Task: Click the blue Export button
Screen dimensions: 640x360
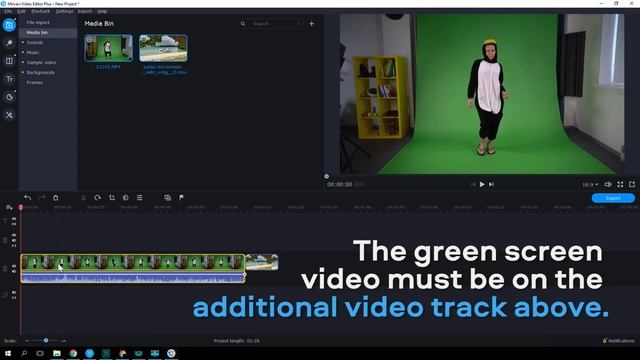Action: coord(613,198)
